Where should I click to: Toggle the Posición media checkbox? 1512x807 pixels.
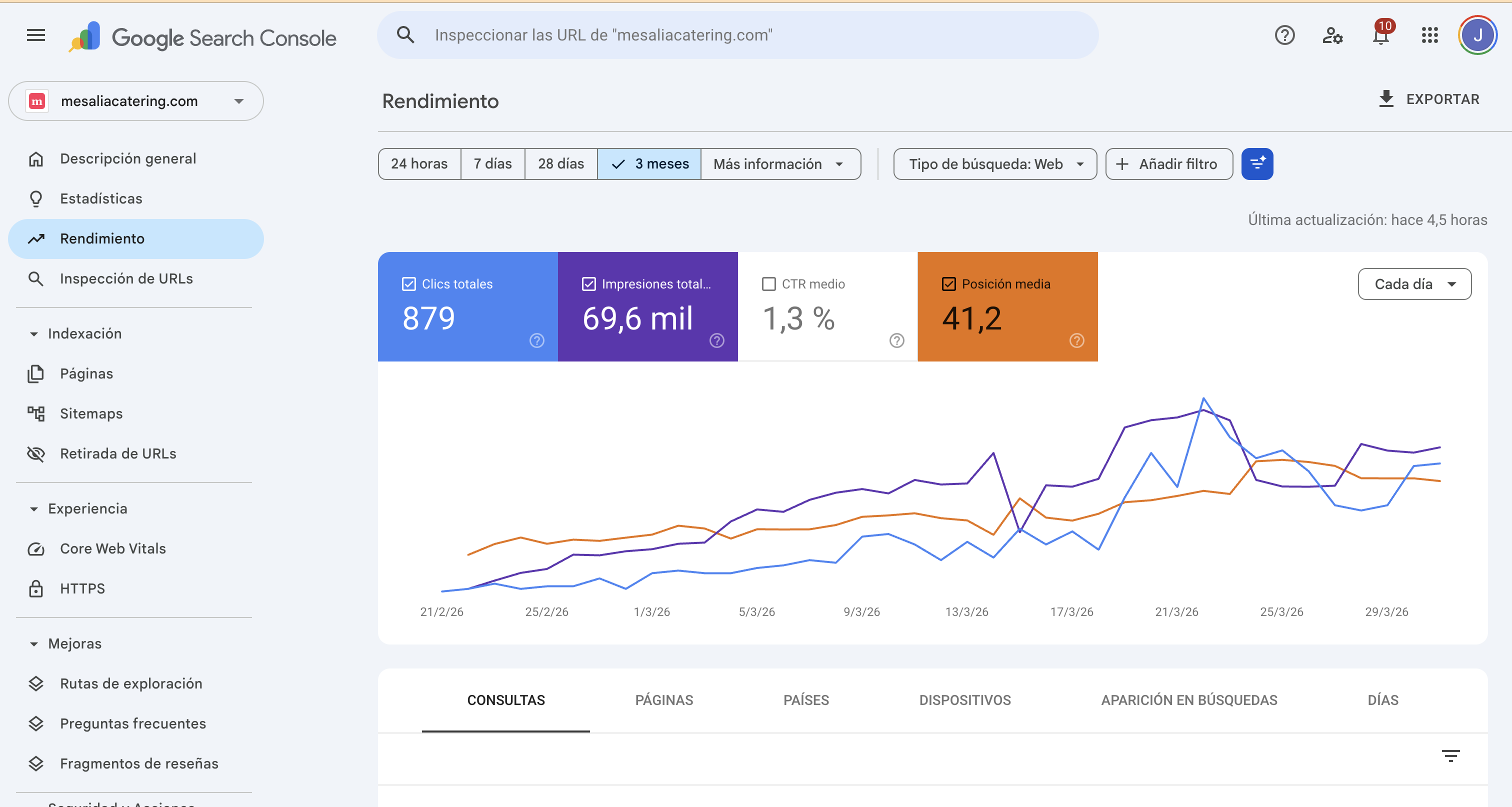(x=948, y=284)
